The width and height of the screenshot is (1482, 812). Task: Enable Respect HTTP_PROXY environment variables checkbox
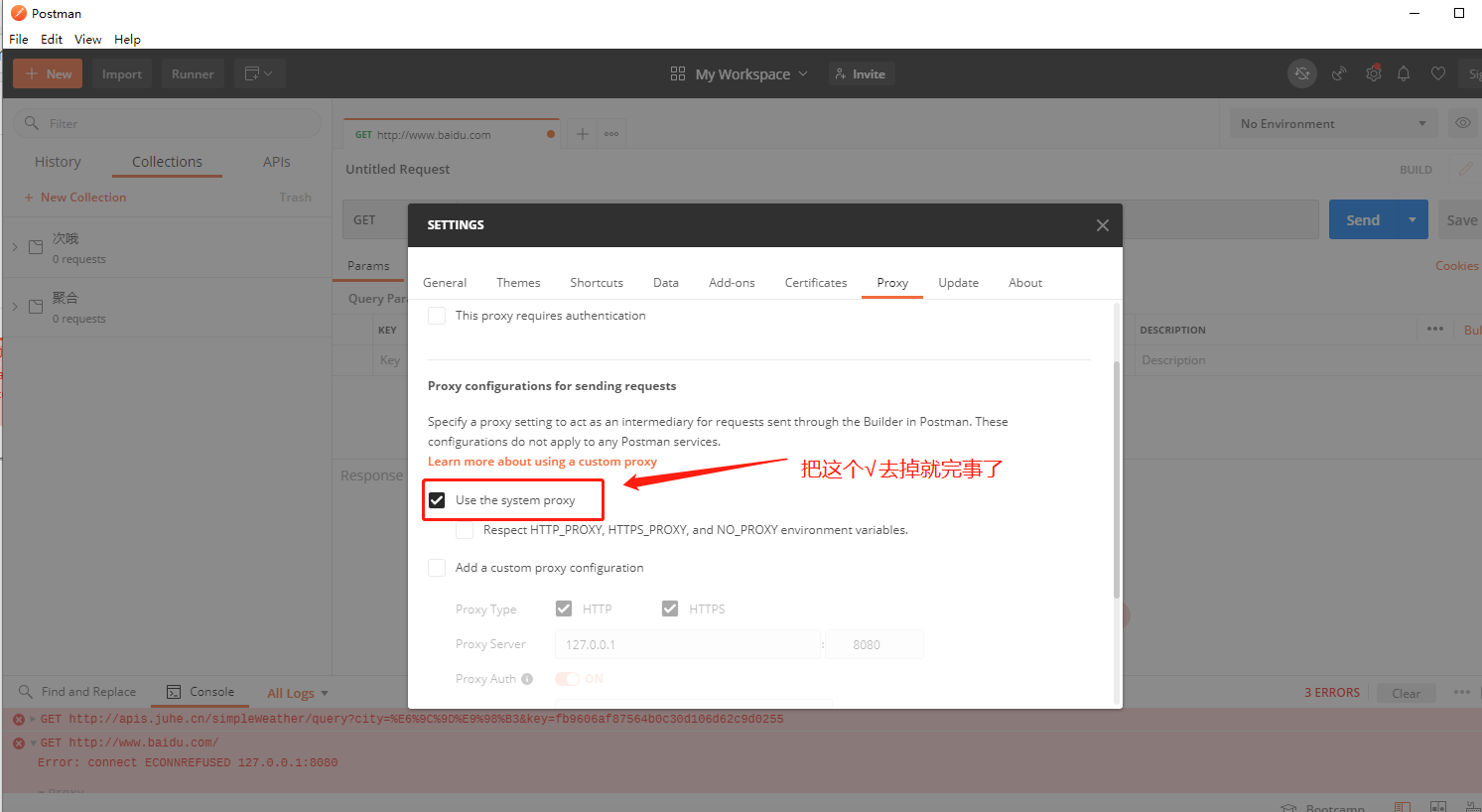(465, 530)
